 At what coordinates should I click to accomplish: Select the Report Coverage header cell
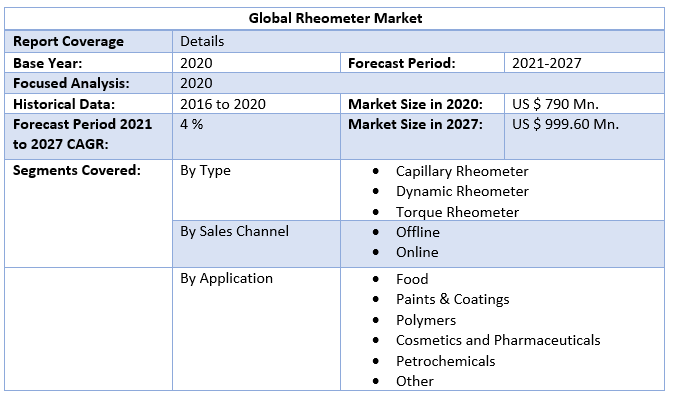coord(69,42)
